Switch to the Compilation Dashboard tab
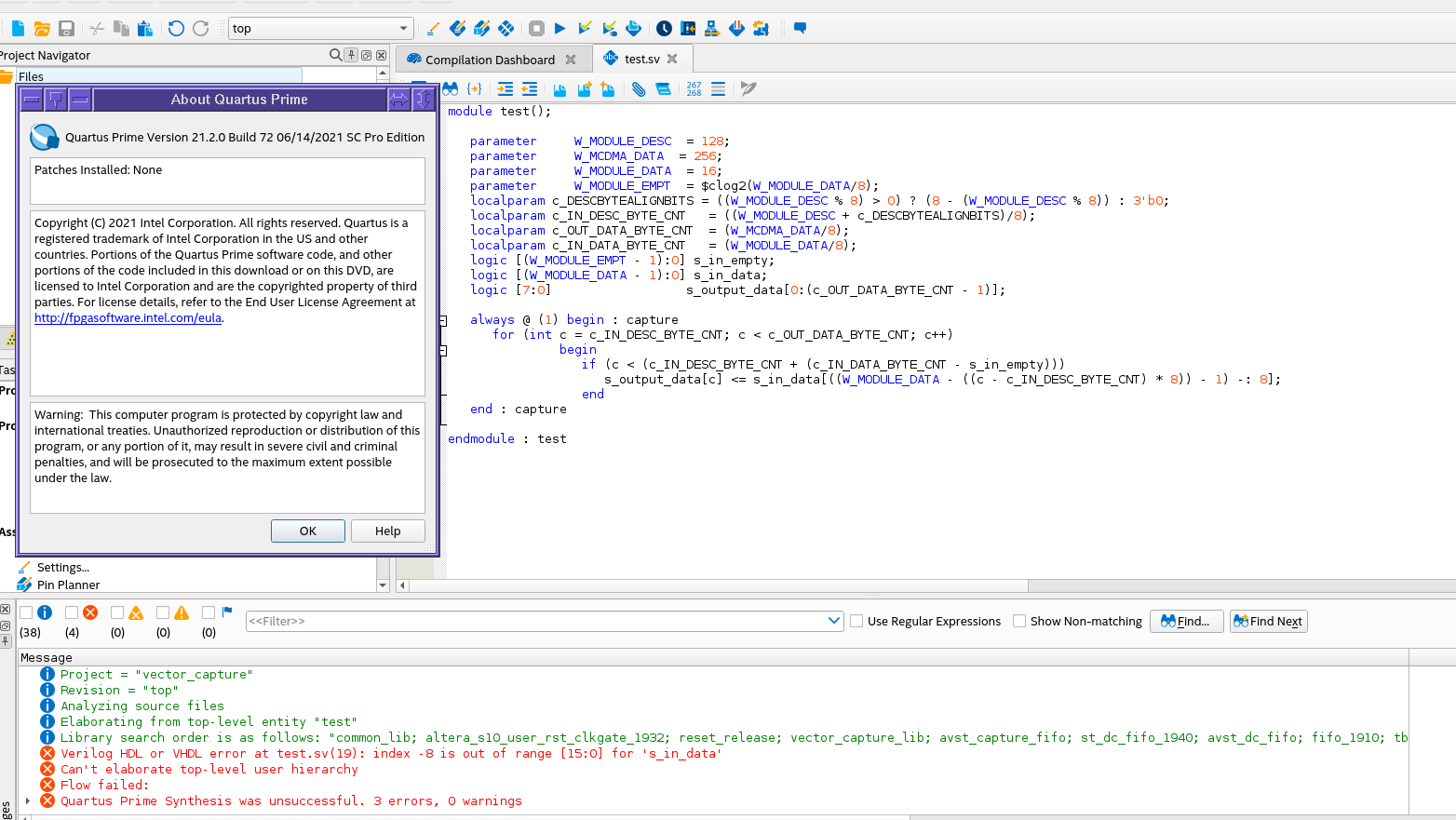The width and height of the screenshot is (1456, 820). point(490,60)
